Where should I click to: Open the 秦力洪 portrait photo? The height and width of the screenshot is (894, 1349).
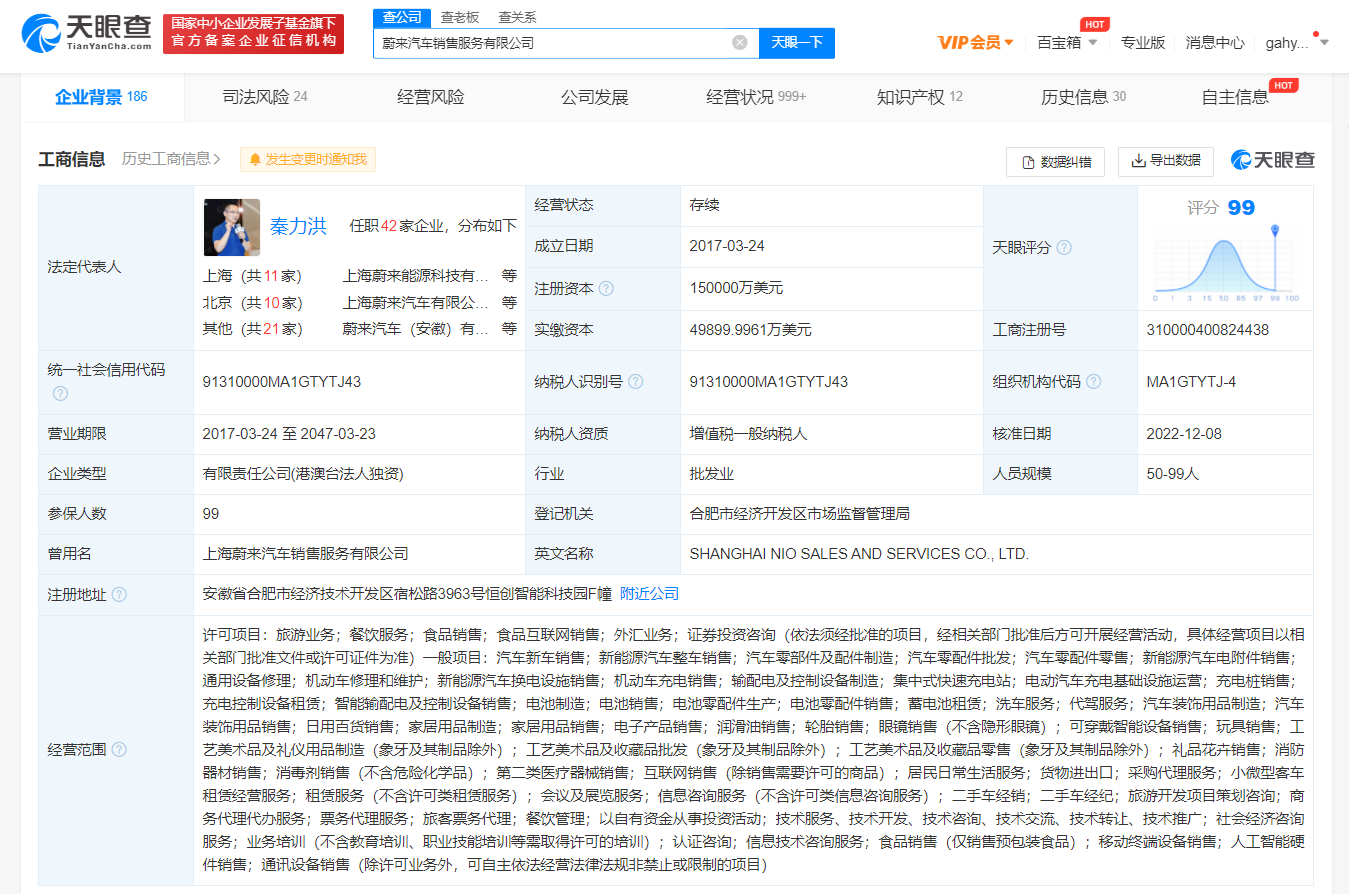coord(232,227)
